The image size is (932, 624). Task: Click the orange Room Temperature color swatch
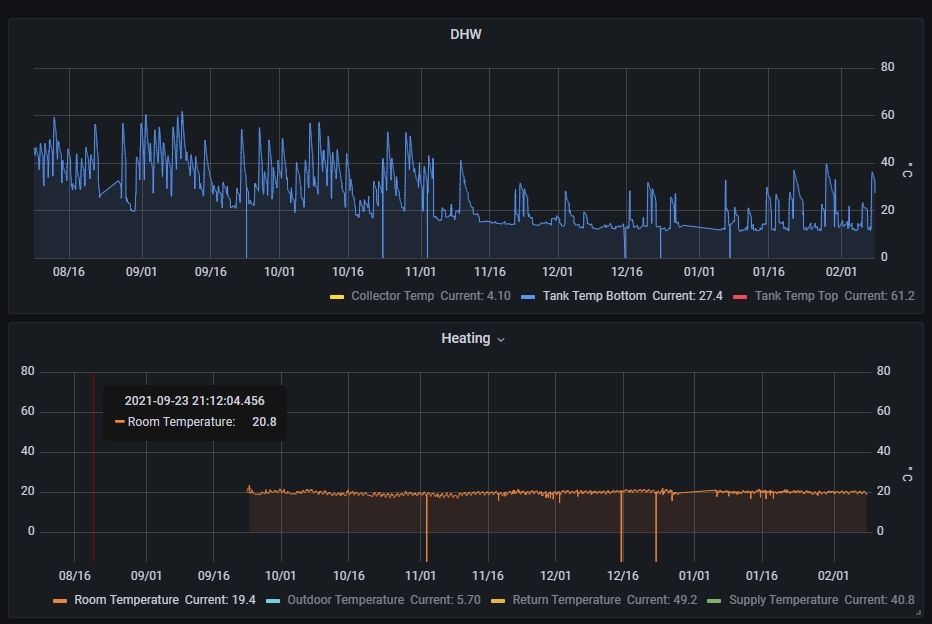(60, 601)
